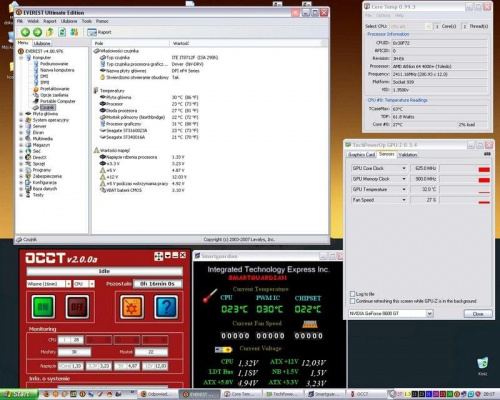Open OCCT CPU test type dropdown
This screenshot has width=500, height=400.
(92, 284)
